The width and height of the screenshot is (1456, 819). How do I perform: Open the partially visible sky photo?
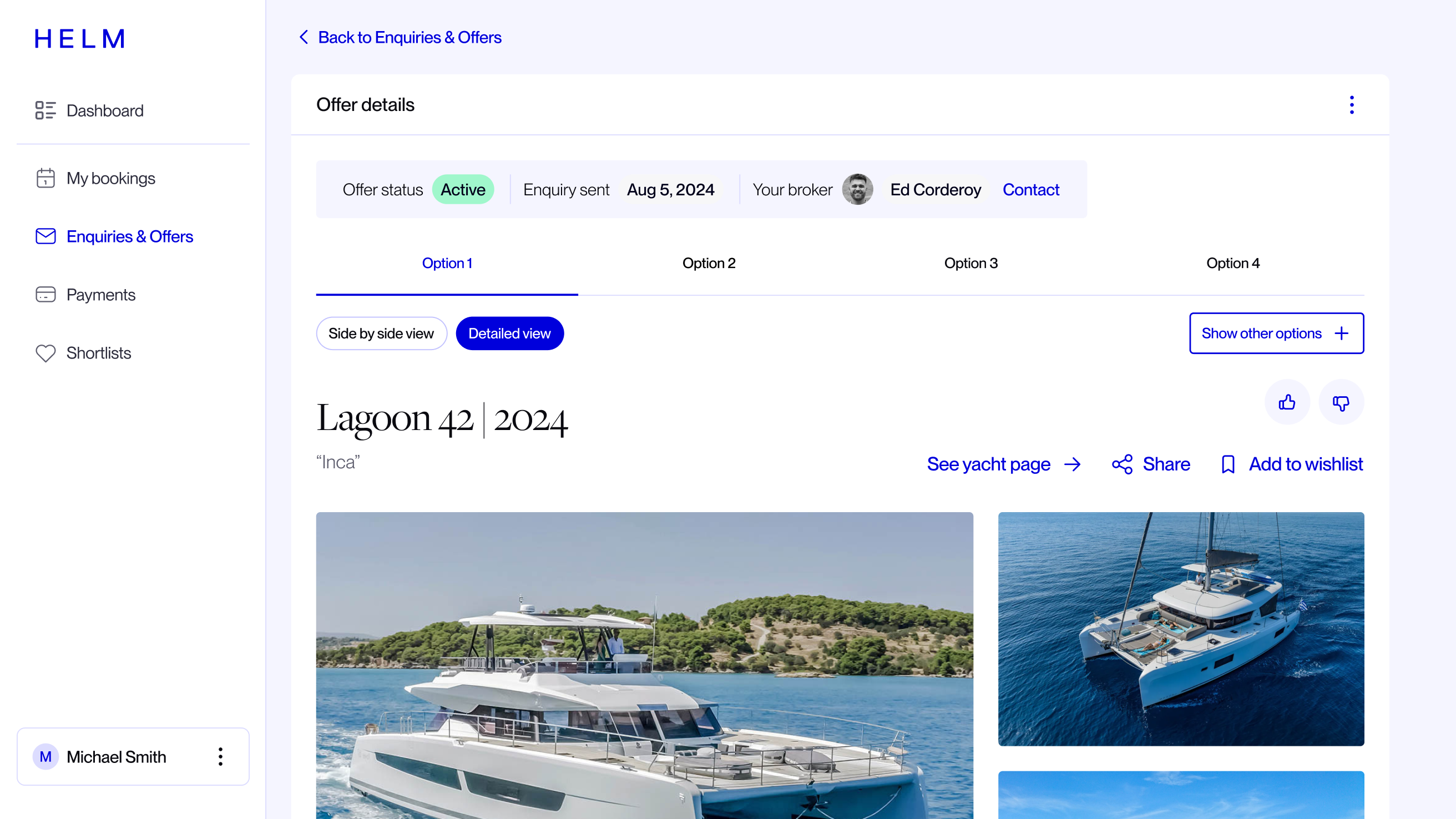coord(1181,795)
